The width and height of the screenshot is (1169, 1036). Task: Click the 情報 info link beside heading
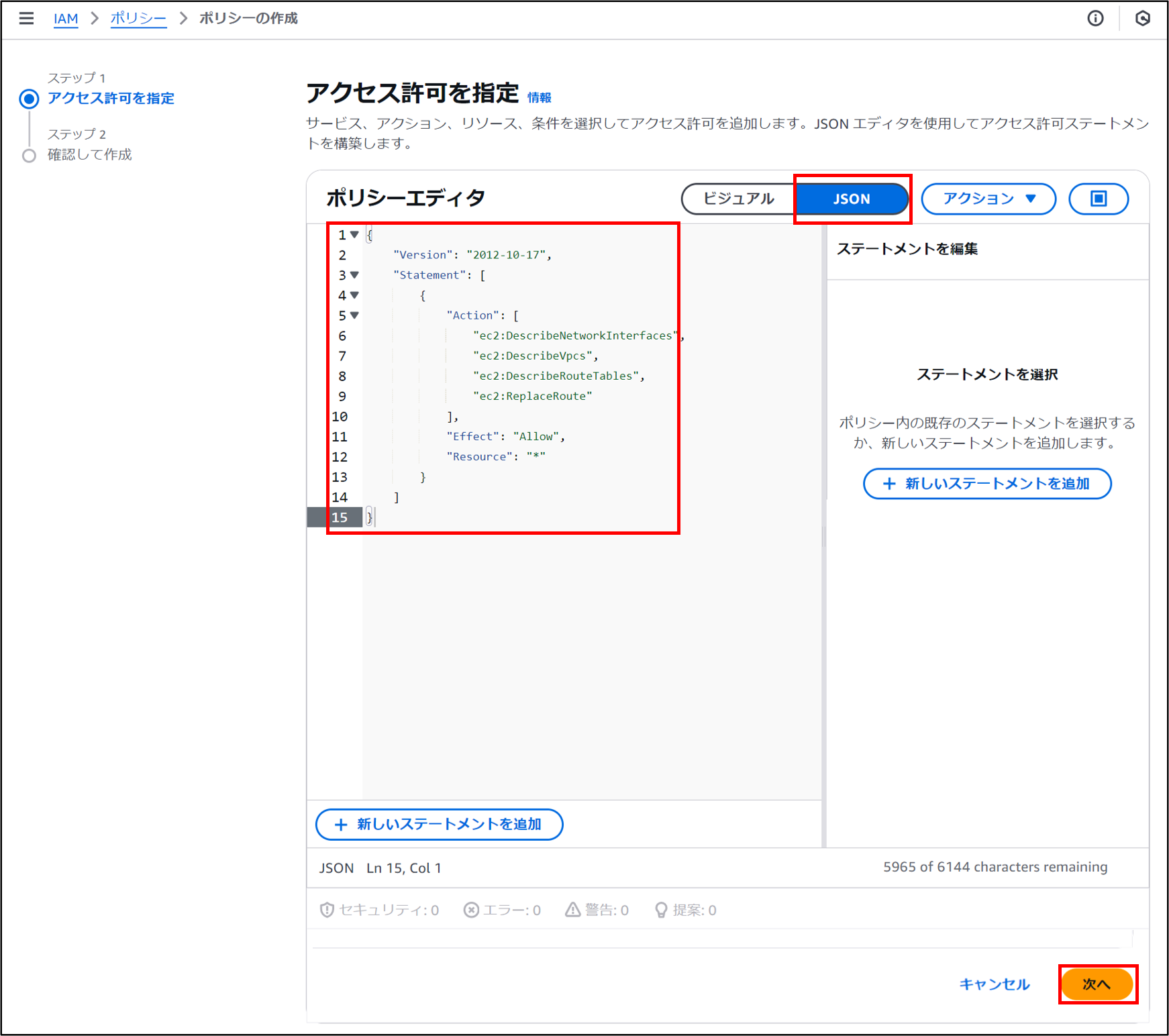click(x=539, y=98)
